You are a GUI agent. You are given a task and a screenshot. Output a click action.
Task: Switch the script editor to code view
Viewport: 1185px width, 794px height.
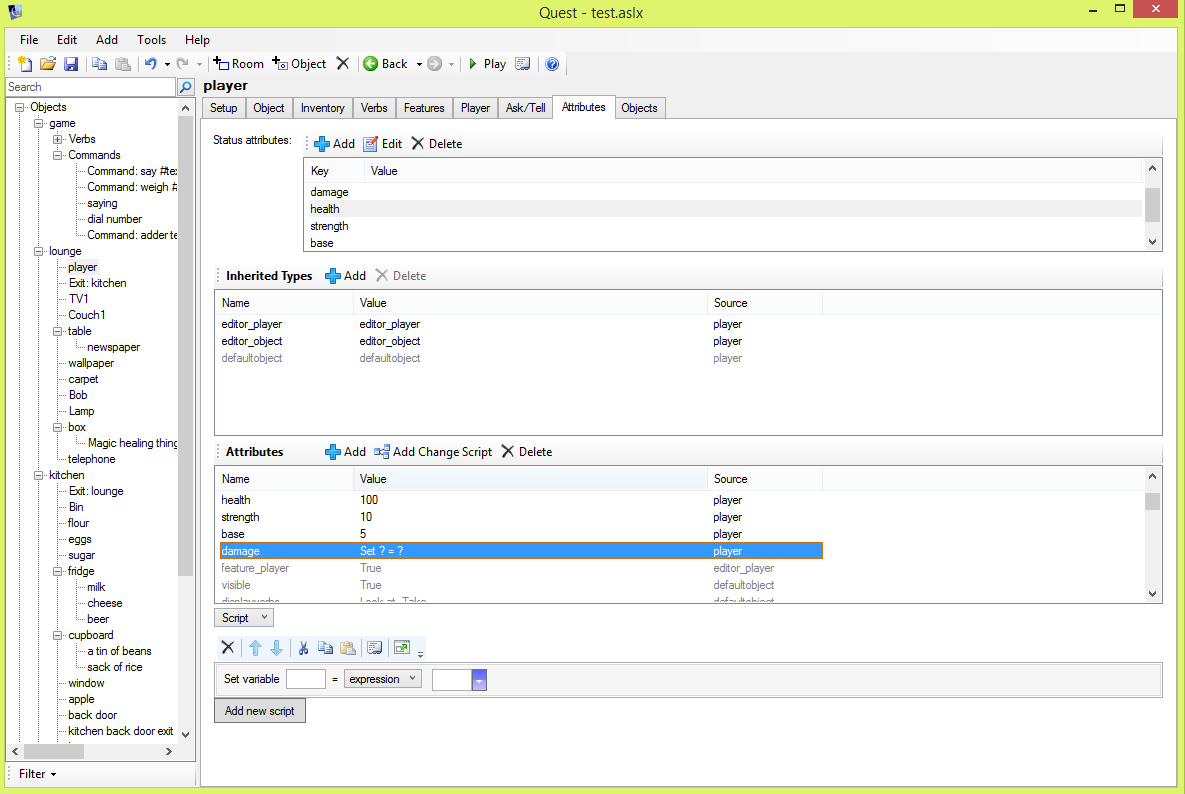pos(374,647)
